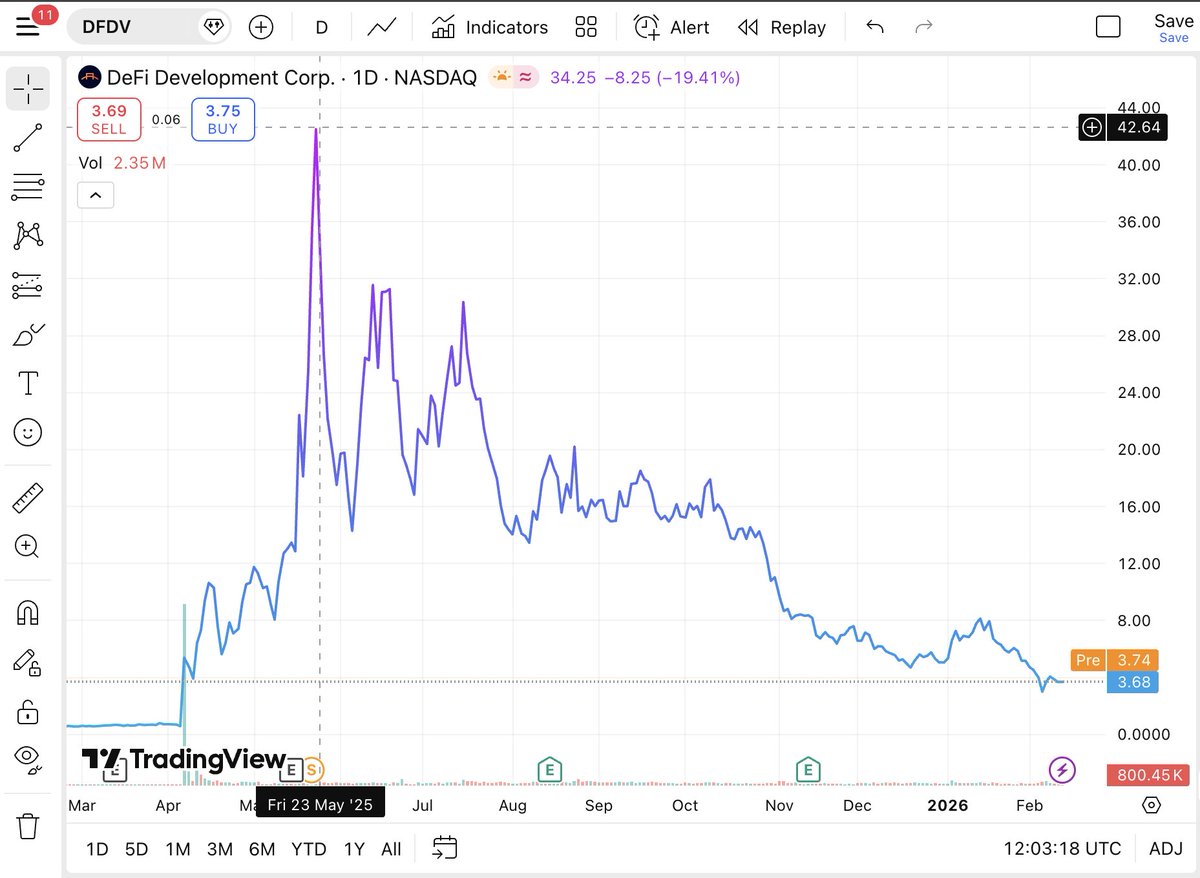Open the emoji icons tool
The width and height of the screenshot is (1200, 878).
click(28, 432)
